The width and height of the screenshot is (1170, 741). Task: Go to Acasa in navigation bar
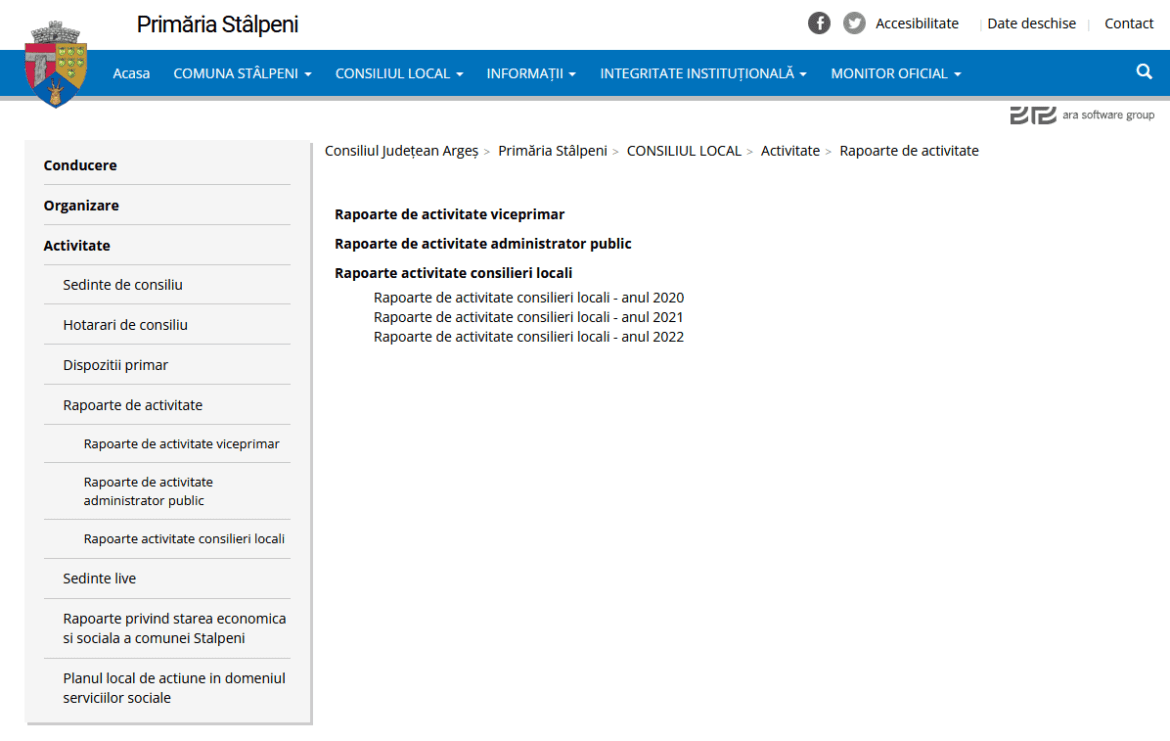tap(131, 74)
